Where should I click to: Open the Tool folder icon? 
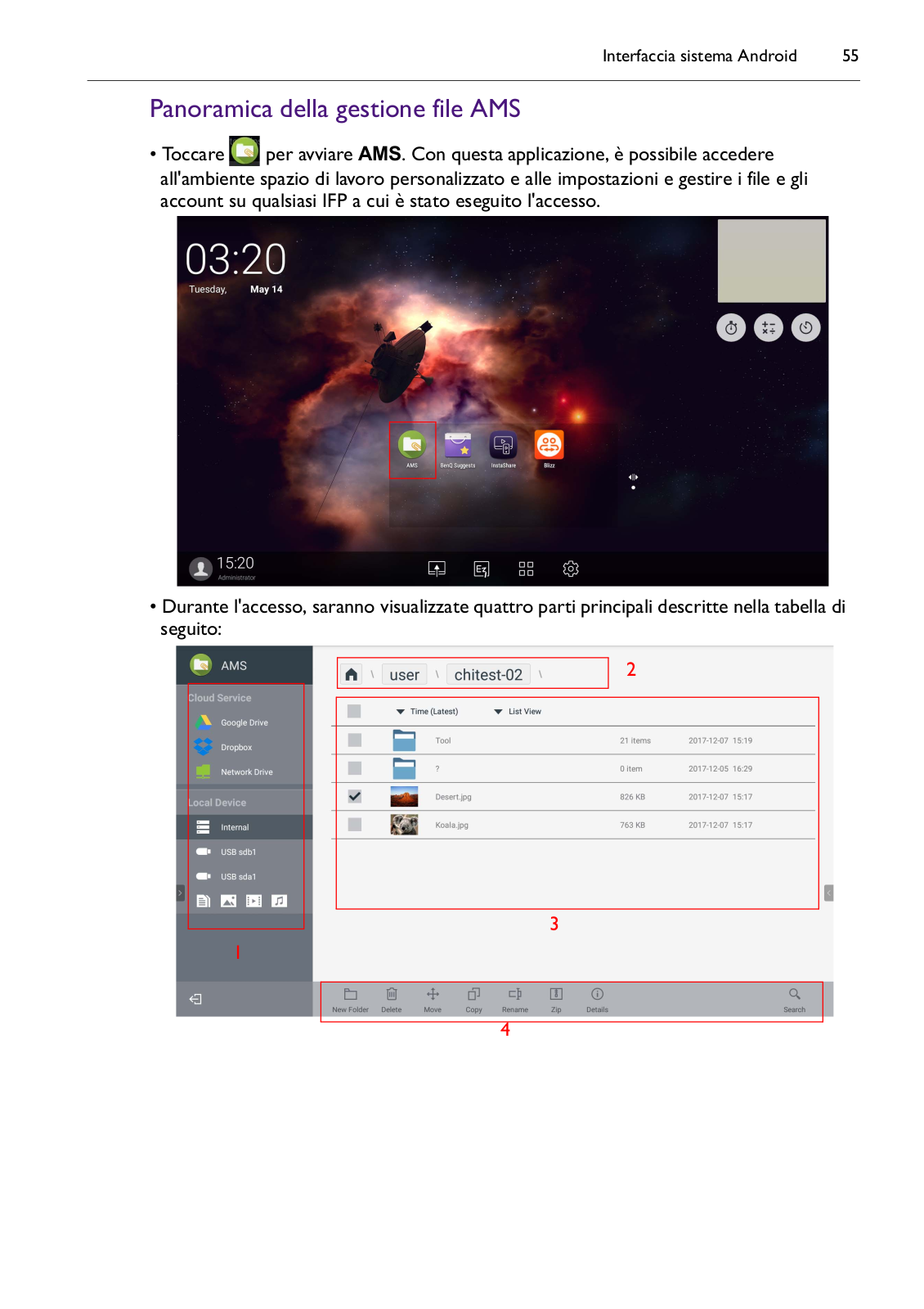coord(404,740)
